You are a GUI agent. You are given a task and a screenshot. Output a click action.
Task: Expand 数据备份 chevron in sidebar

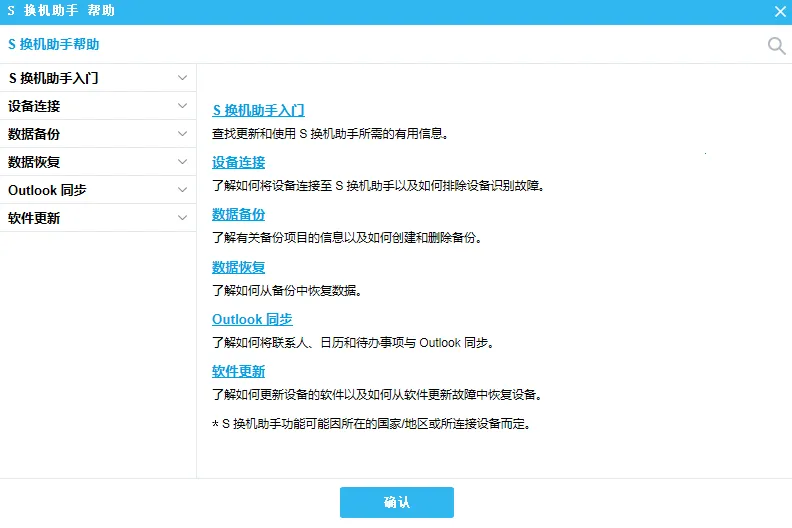182,134
